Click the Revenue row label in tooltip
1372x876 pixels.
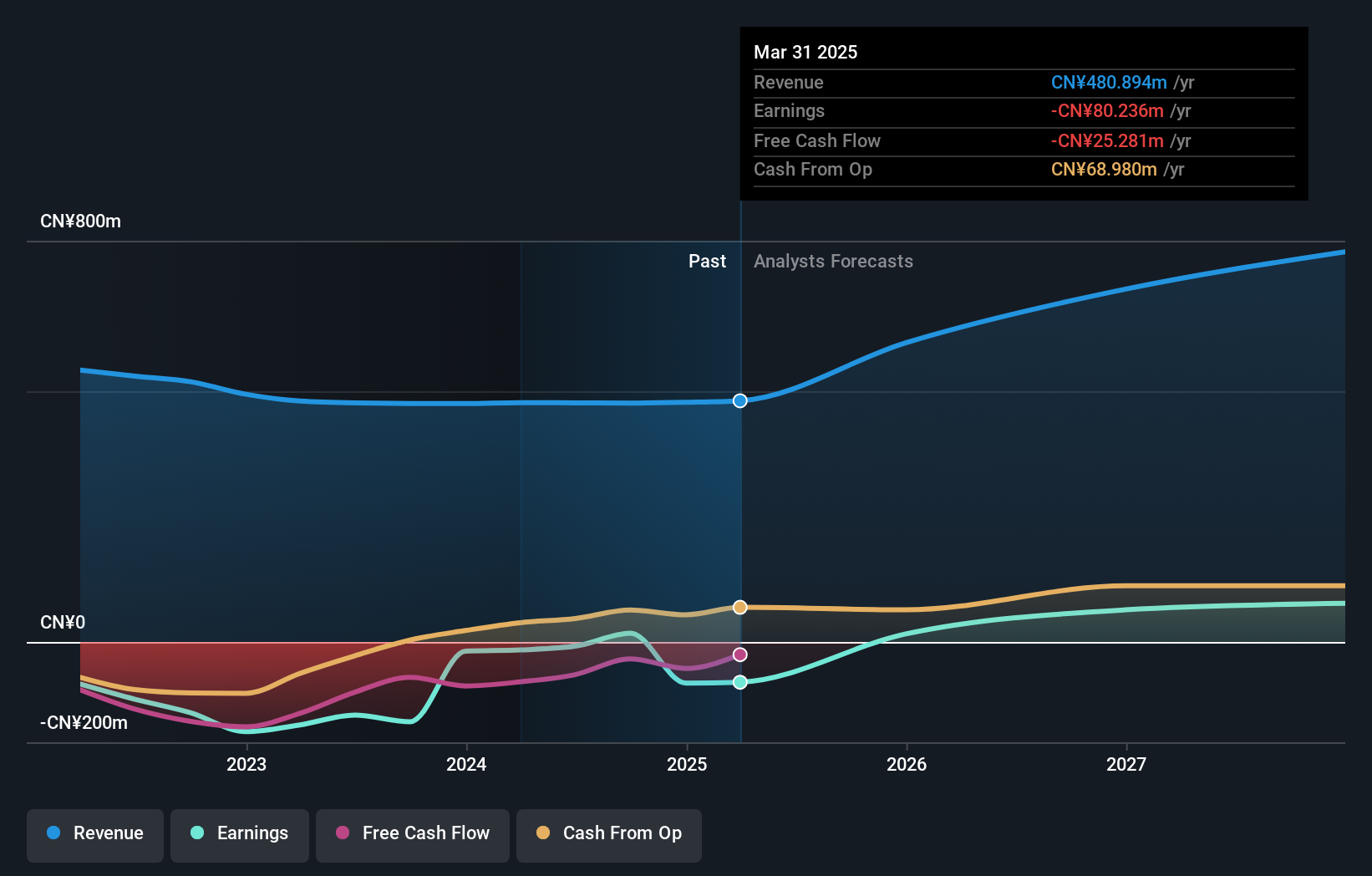coord(789,82)
